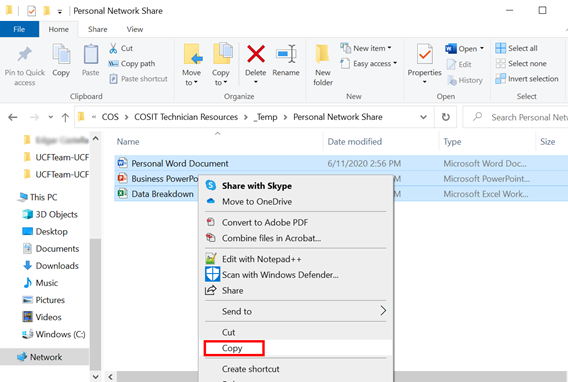This screenshot has width=568, height=382.
Task: Click _Temp in the breadcrumb
Action: pos(265,117)
